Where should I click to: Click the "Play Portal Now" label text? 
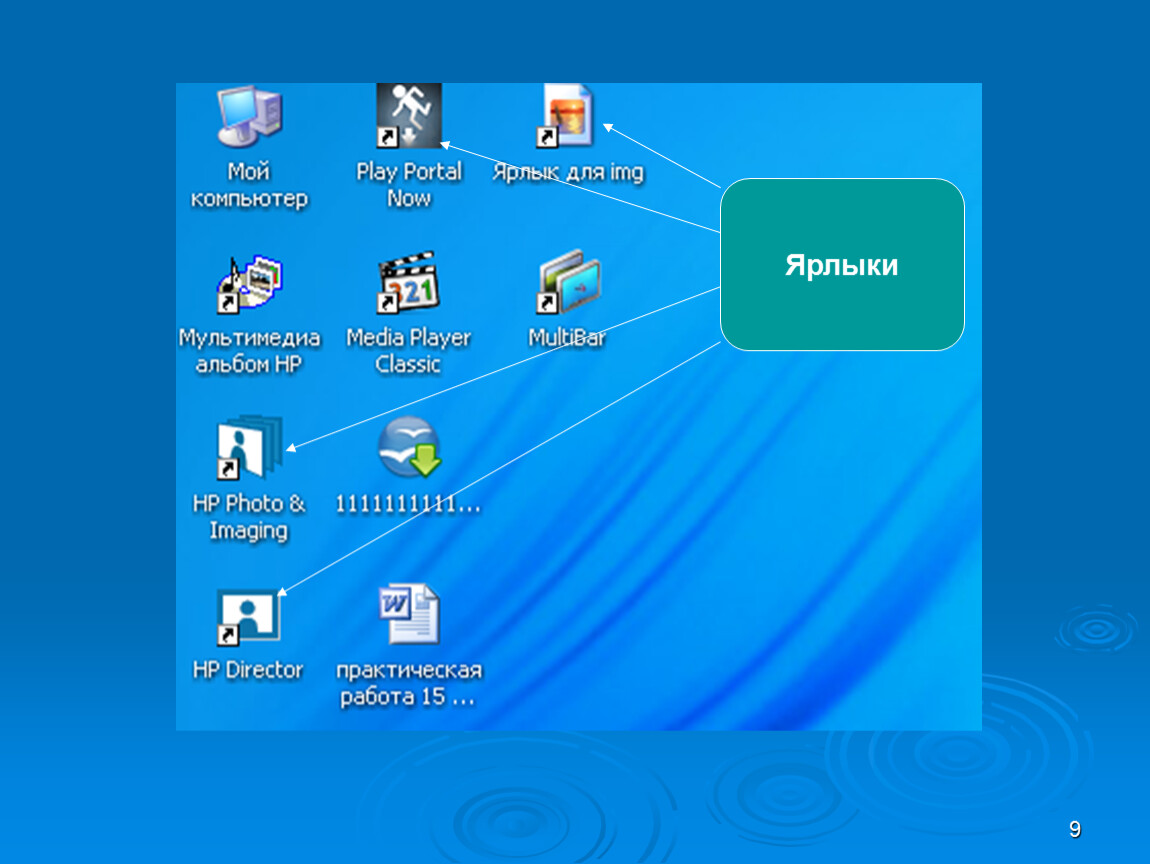(x=409, y=185)
